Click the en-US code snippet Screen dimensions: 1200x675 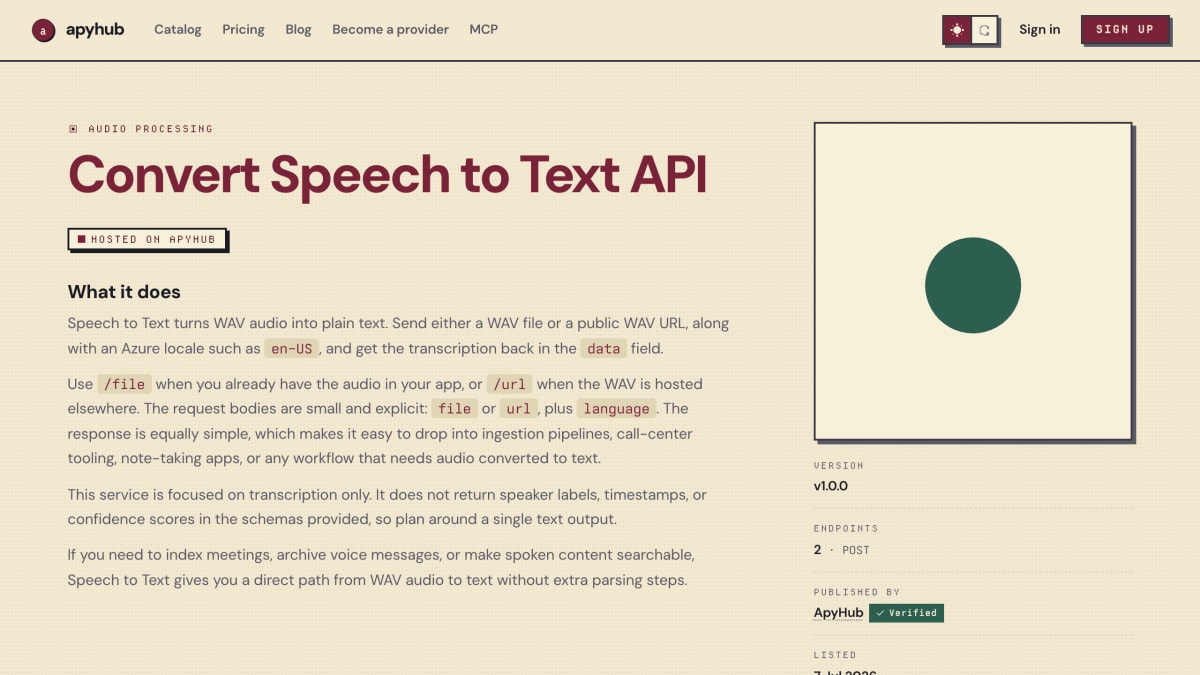pos(292,349)
